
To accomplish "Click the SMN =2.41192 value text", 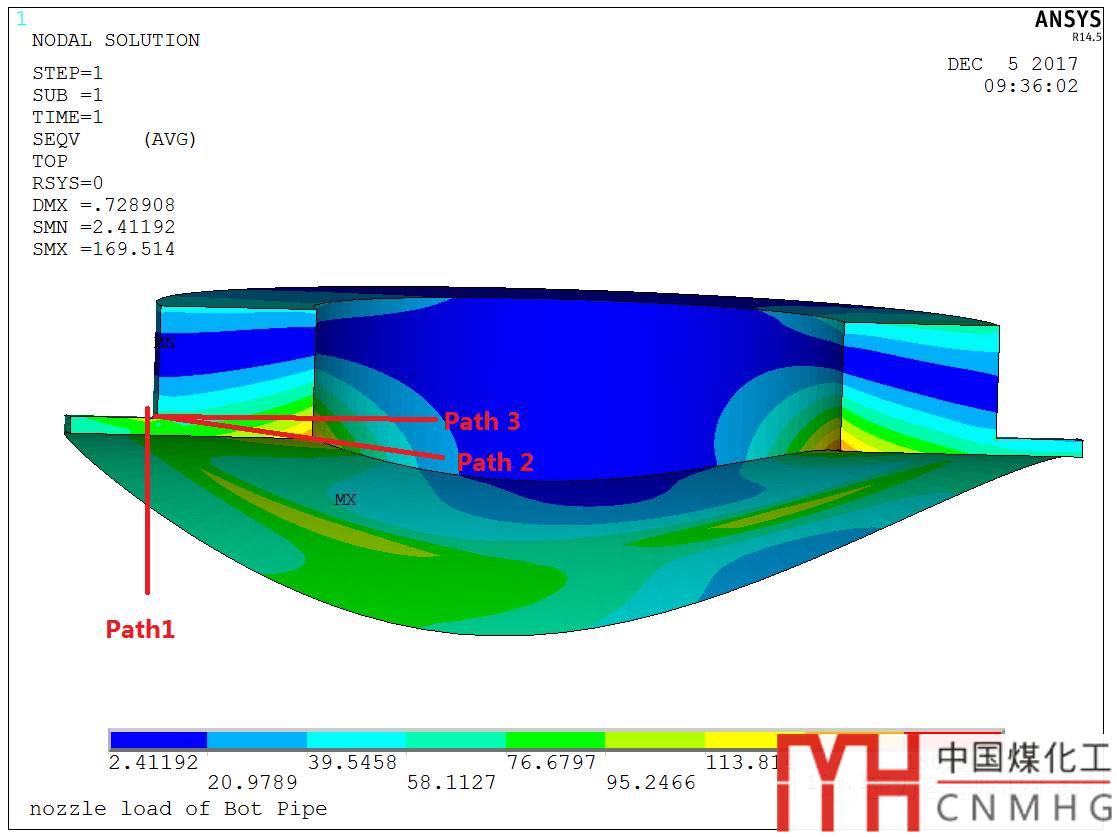I will (103, 227).
